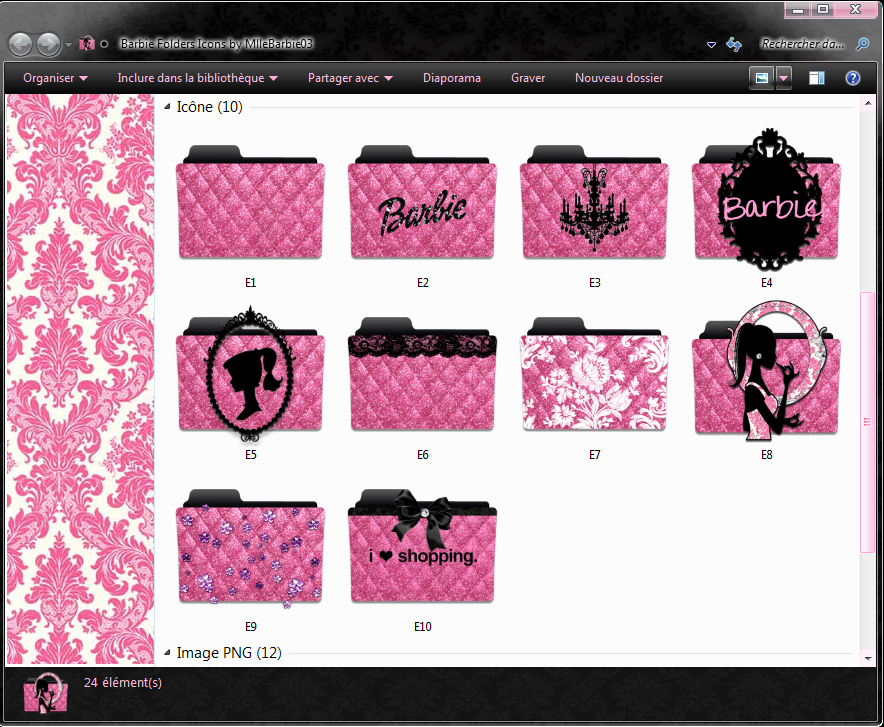The width and height of the screenshot is (884, 727).
Task: Maximize the explorer window
Action: [x=823, y=9]
